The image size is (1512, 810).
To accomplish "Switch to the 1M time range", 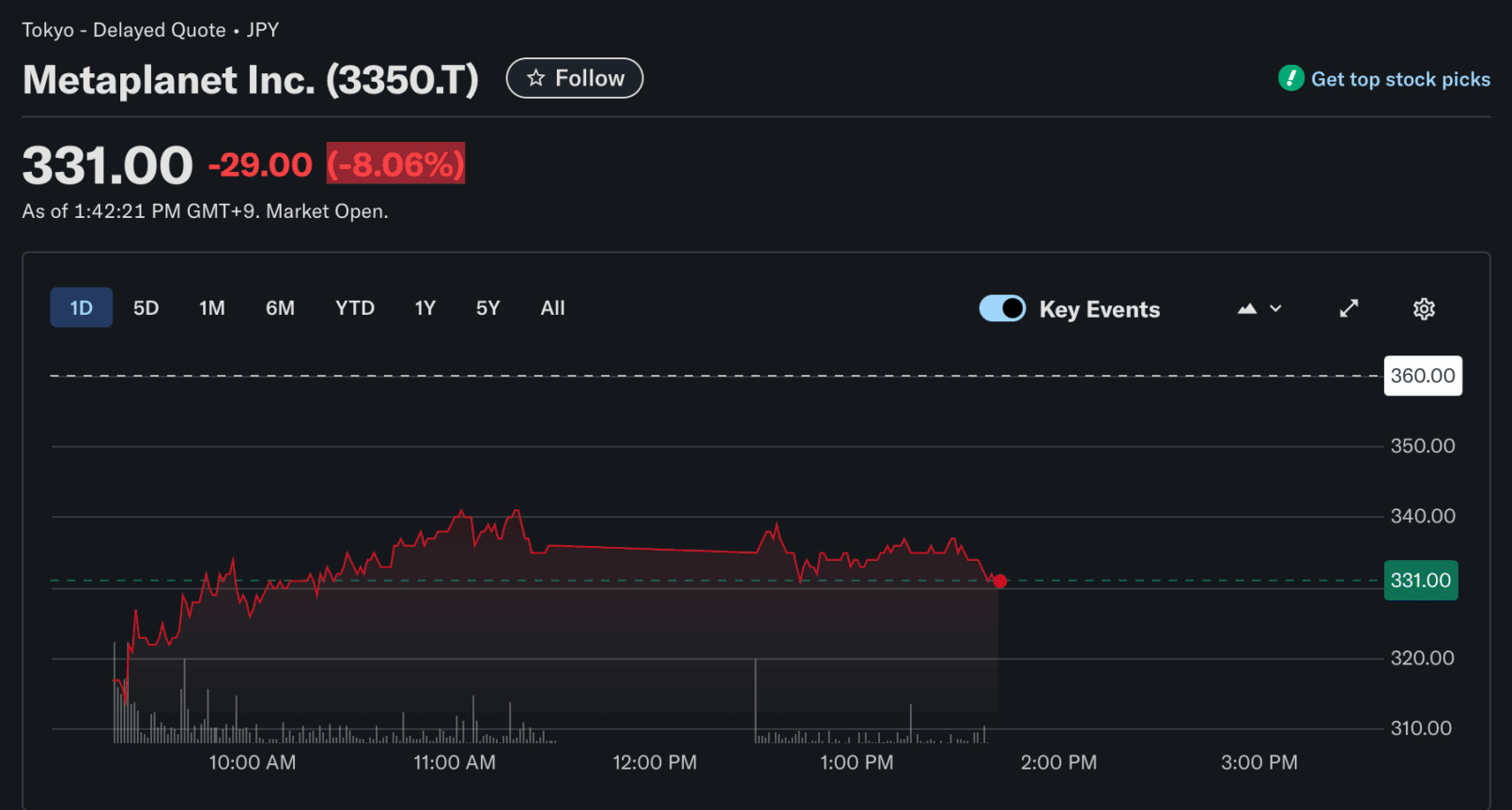I will (x=212, y=307).
